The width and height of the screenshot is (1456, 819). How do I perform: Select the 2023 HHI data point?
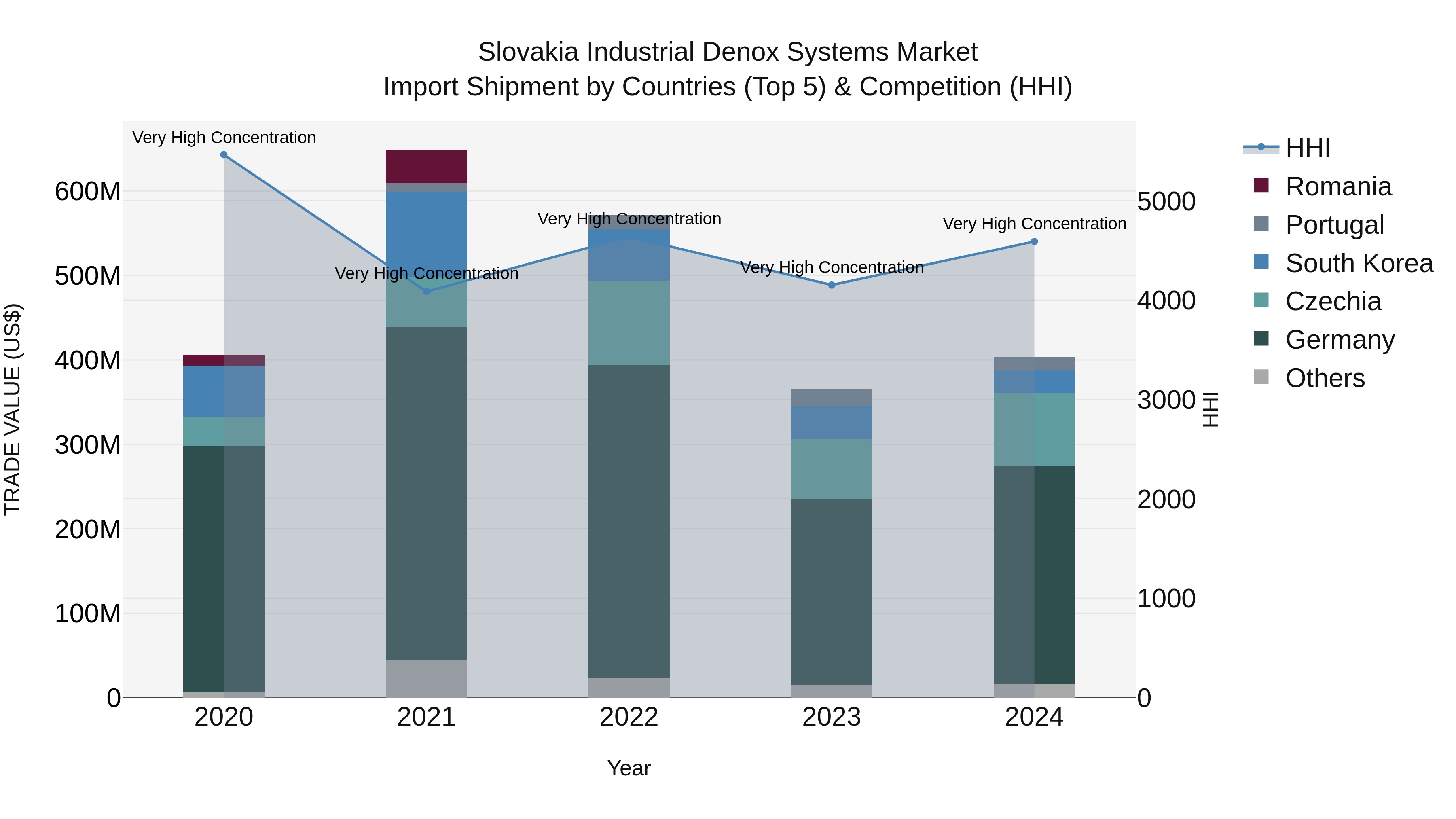coord(832,286)
